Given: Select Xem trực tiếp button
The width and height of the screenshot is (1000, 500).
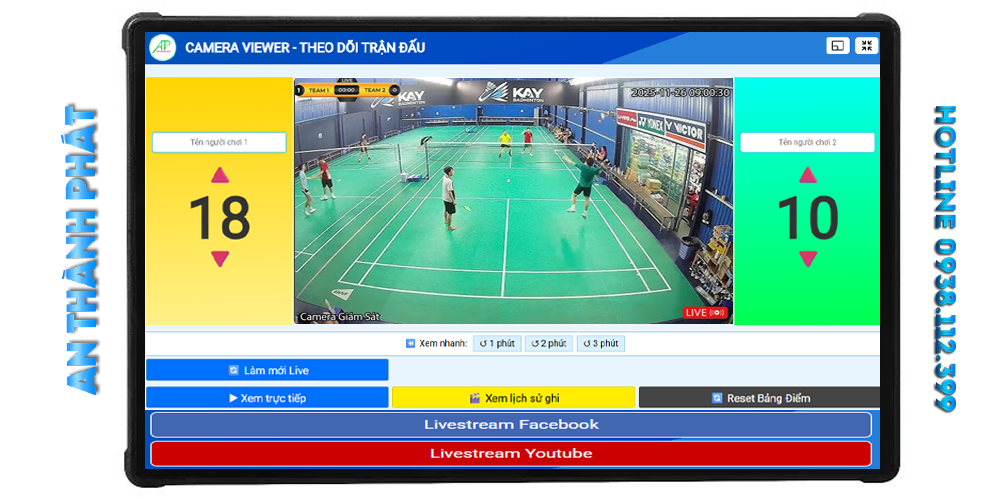Looking at the screenshot, I should click(x=267, y=398).
